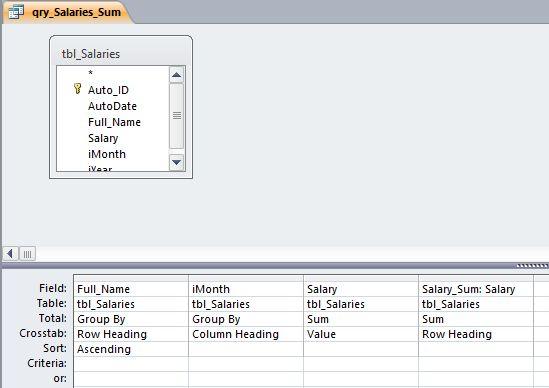Image resolution: width=549 pixels, height=388 pixels.
Task: Select the qry_Salaries_Sum query tab
Action: pyautogui.click(x=68, y=12)
